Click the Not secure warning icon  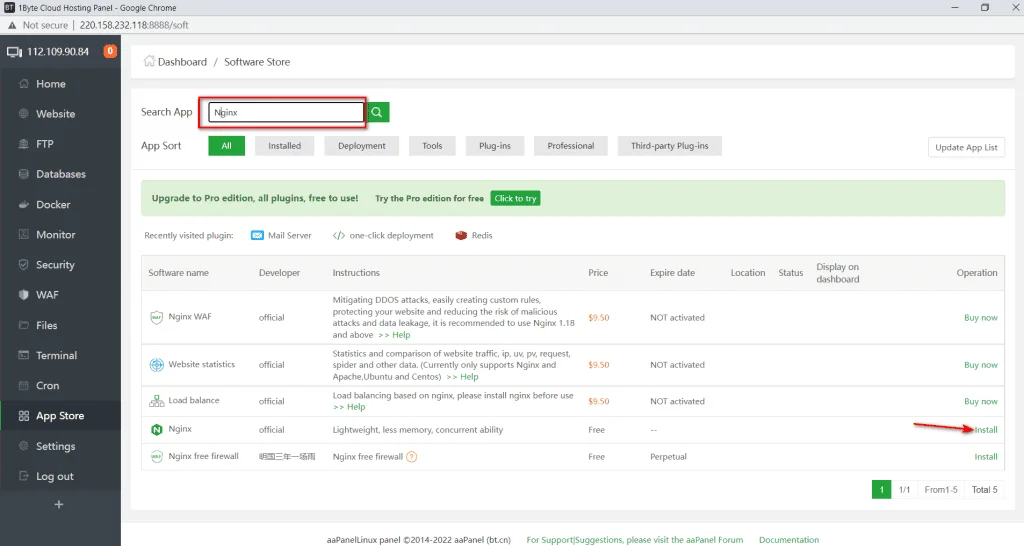12,25
